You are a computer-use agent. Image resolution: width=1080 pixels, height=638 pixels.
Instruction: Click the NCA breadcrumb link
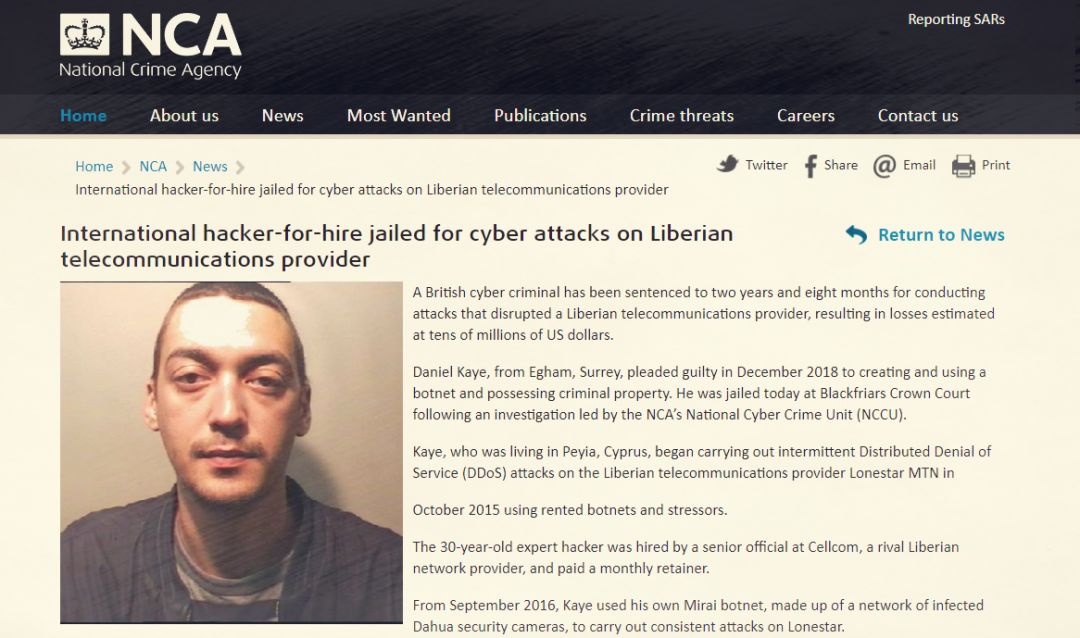(x=153, y=167)
